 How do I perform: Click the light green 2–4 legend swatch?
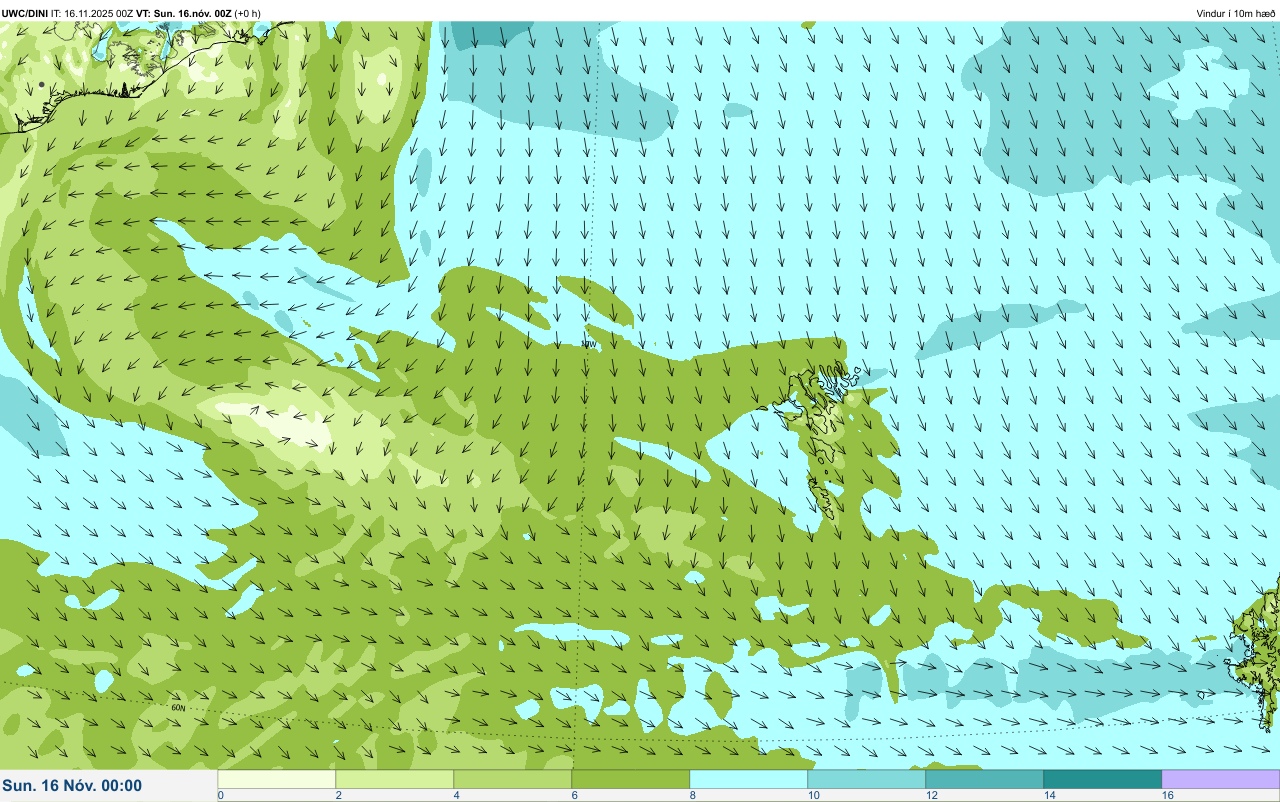click(395, 779)
